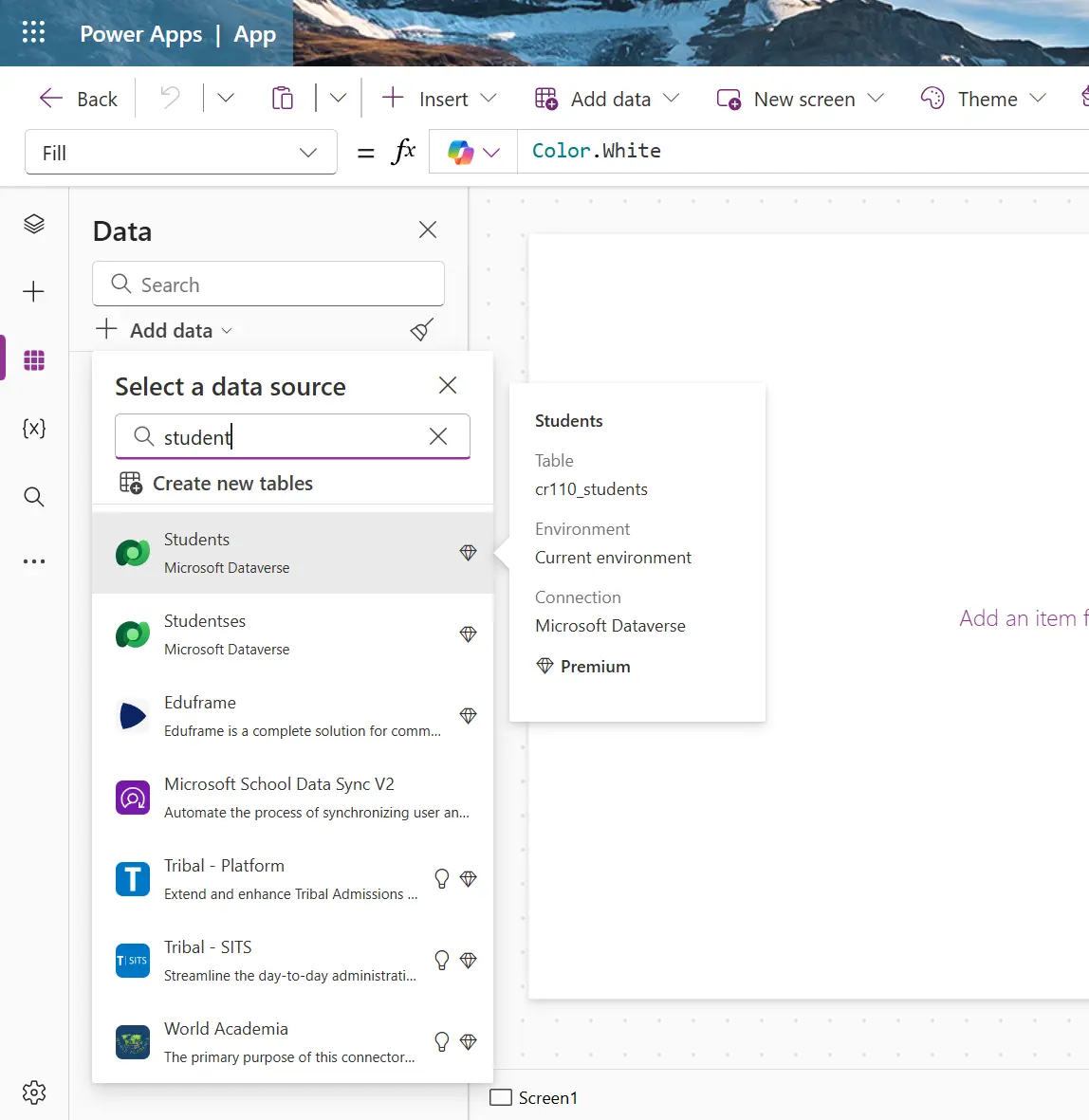Open the Tree view panel from the left rail
This screenshot has width=1089, height=1120.
pos(34,224)
